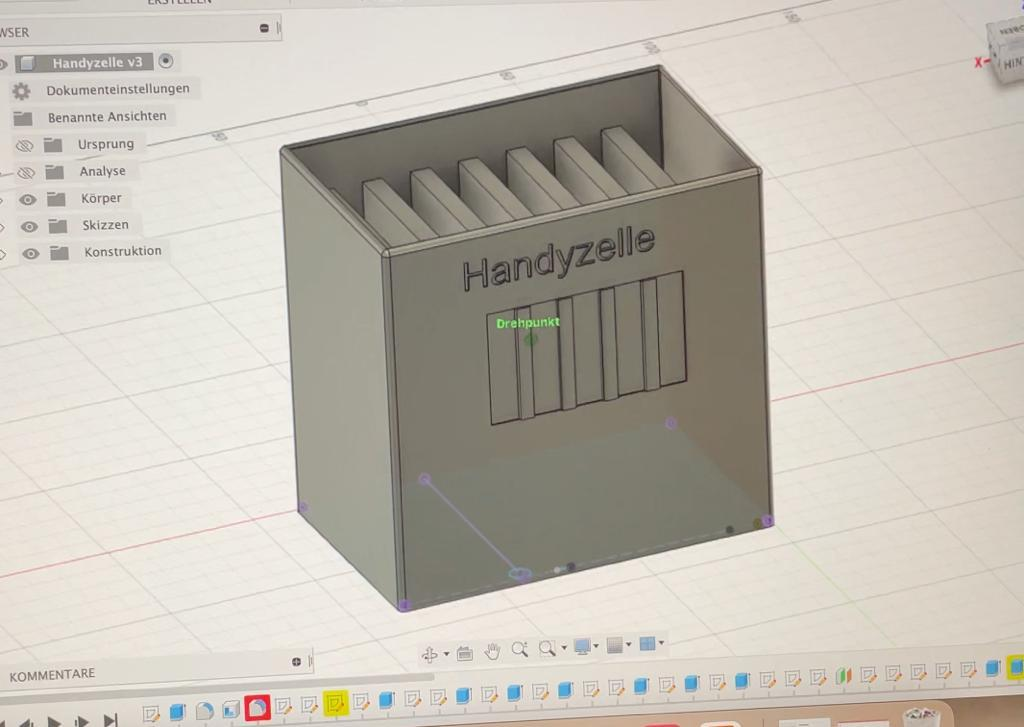Hide the Körper folder via eye icon

(x=27, y=200)
